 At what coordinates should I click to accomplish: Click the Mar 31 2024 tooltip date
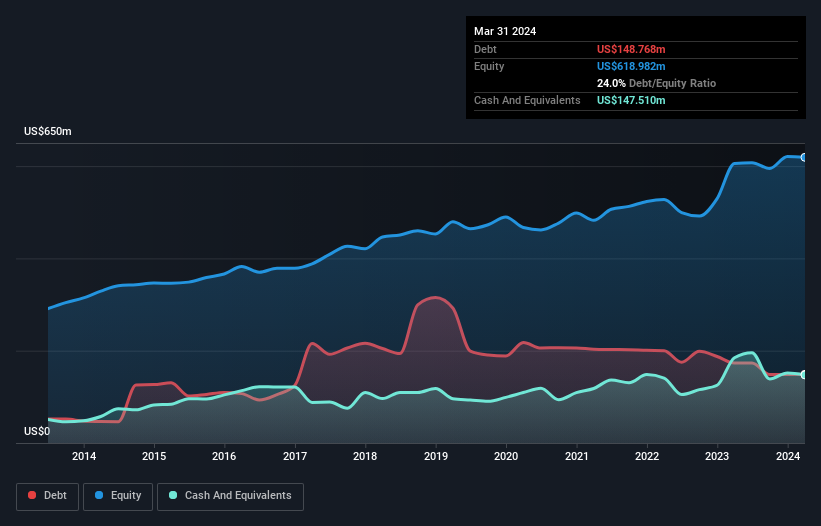click(x=505, y=31)
